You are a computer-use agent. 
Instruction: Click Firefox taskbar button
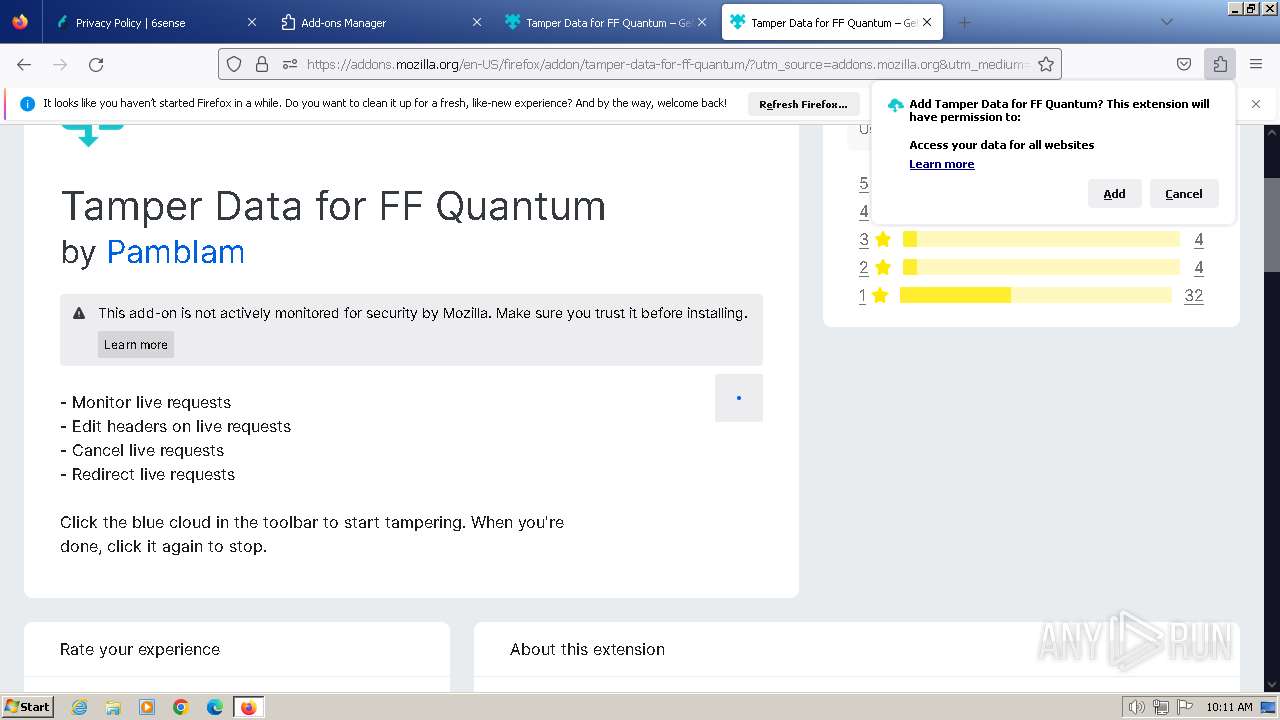(248, 707)
